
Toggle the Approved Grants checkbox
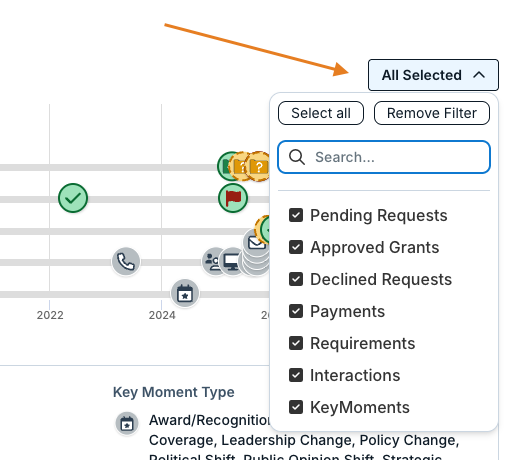[x=296, y=247]
